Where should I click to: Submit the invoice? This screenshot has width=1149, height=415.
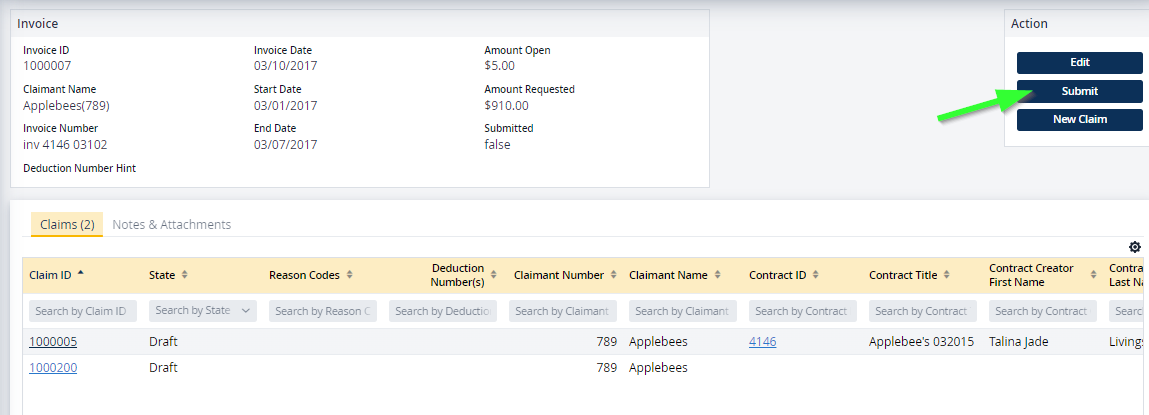pyautogui.click(x=1079, y=91)
